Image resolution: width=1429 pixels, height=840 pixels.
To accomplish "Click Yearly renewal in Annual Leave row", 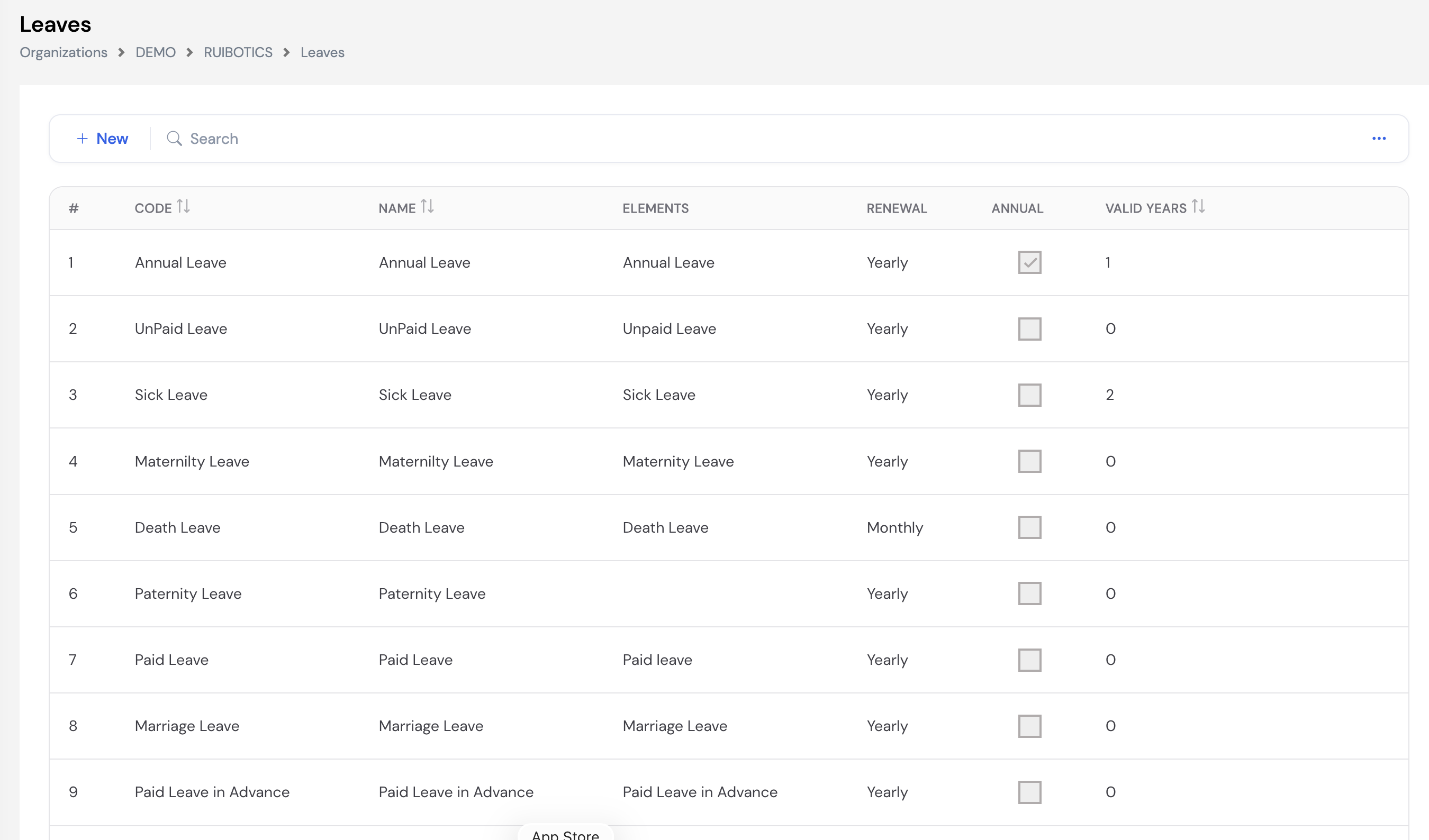I will 887,262.
